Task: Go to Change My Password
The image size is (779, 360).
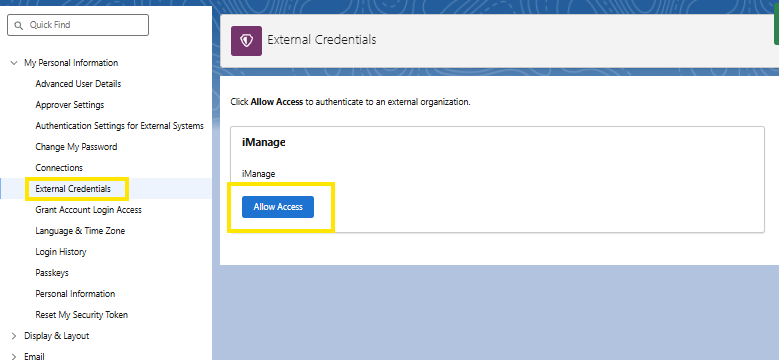Action: coord(76,147)
